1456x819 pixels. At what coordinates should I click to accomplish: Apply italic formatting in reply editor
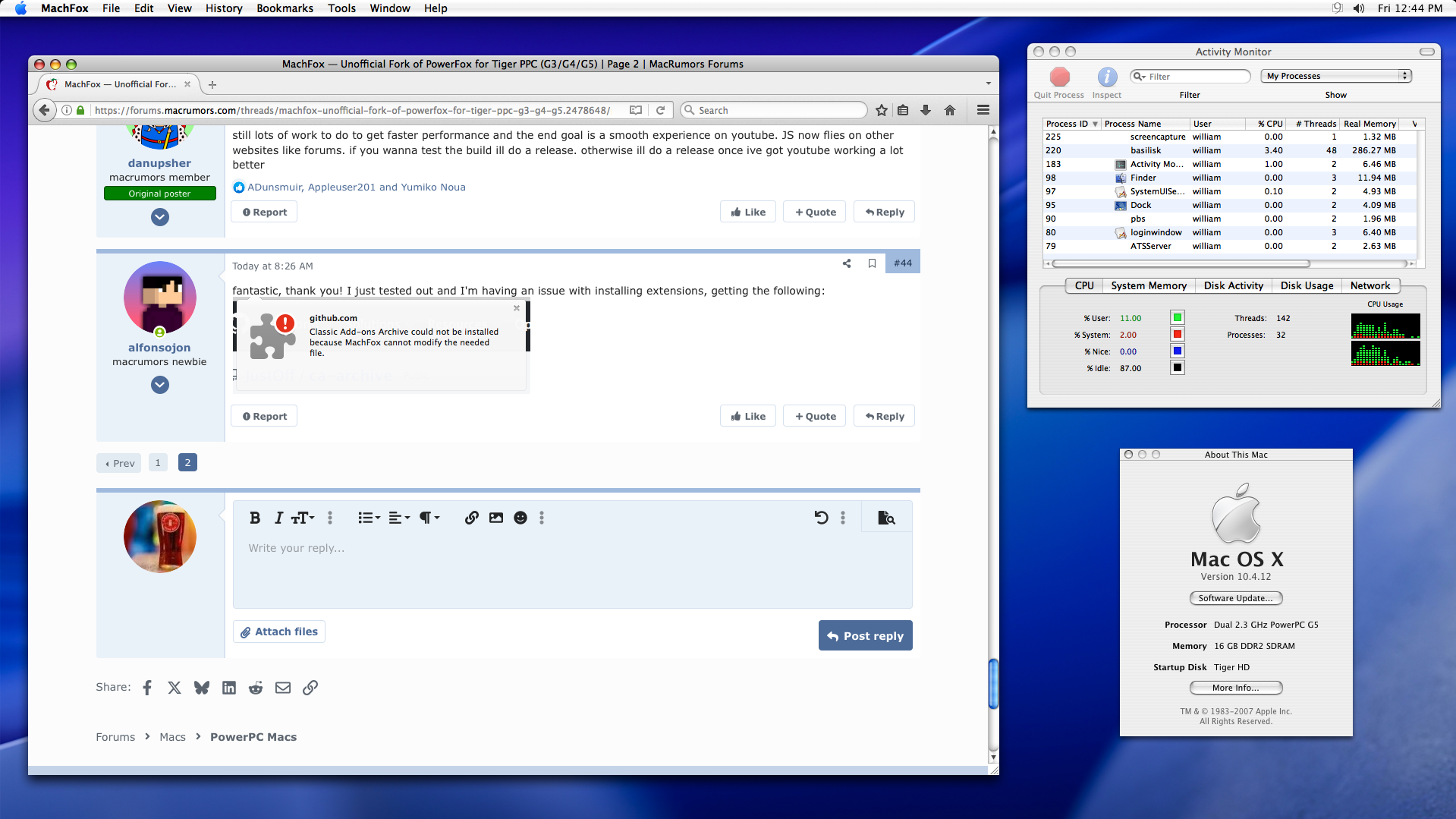(x=278, y=518)
